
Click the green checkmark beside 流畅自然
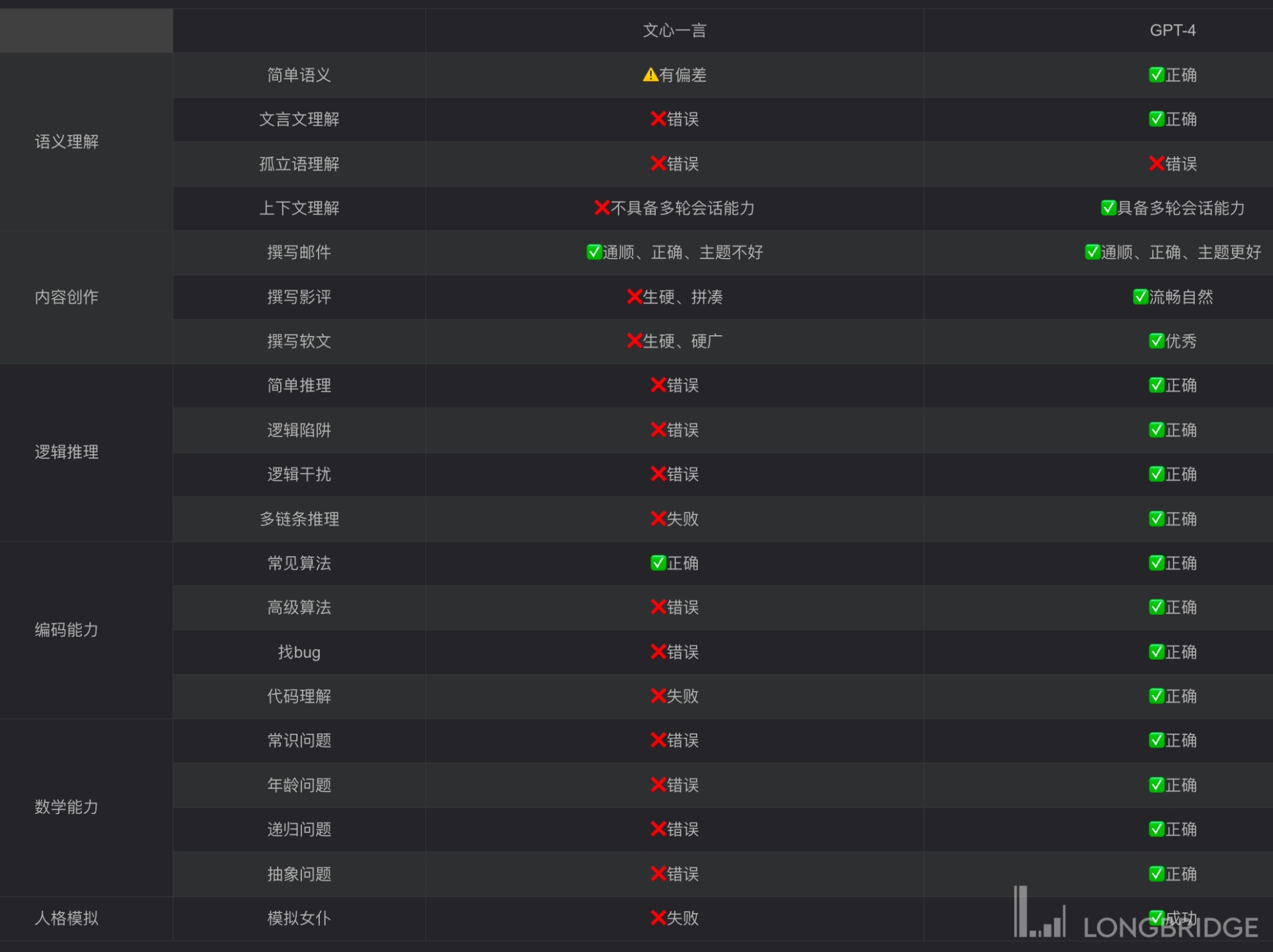1140,297
